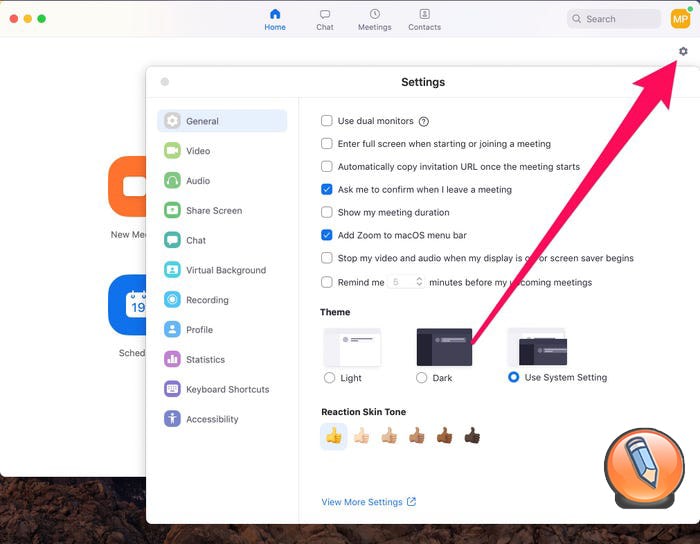Select the darkest thumbs-up skin tone
The height and width of the screenshot is (544, 700).
[x=472, y=436]
